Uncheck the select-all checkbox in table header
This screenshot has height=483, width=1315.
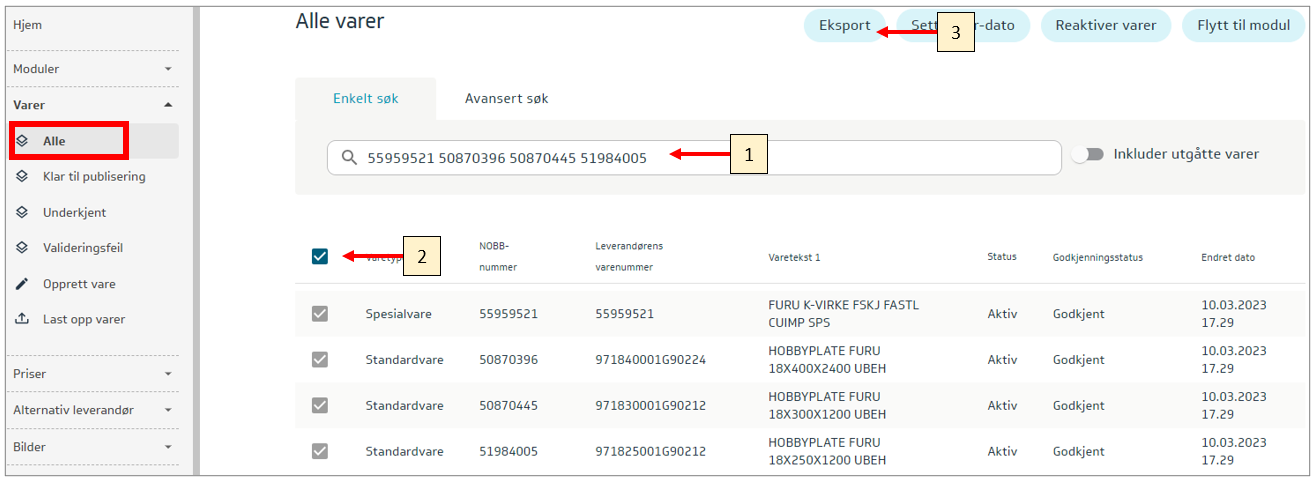pyautogui.click(x=320, y=257)
